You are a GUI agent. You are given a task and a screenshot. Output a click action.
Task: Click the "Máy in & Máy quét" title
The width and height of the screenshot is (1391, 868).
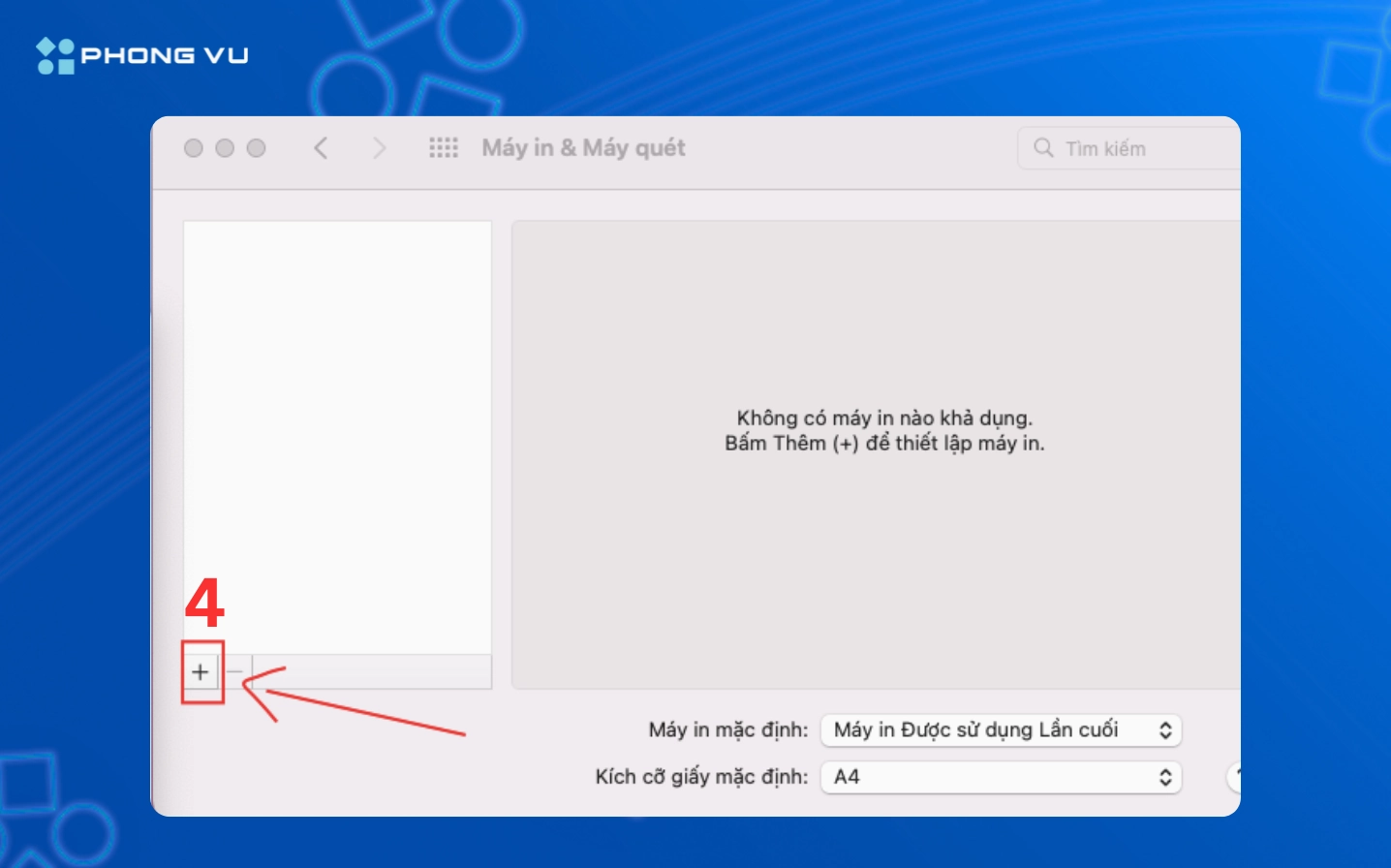click(x=582, y=148)
